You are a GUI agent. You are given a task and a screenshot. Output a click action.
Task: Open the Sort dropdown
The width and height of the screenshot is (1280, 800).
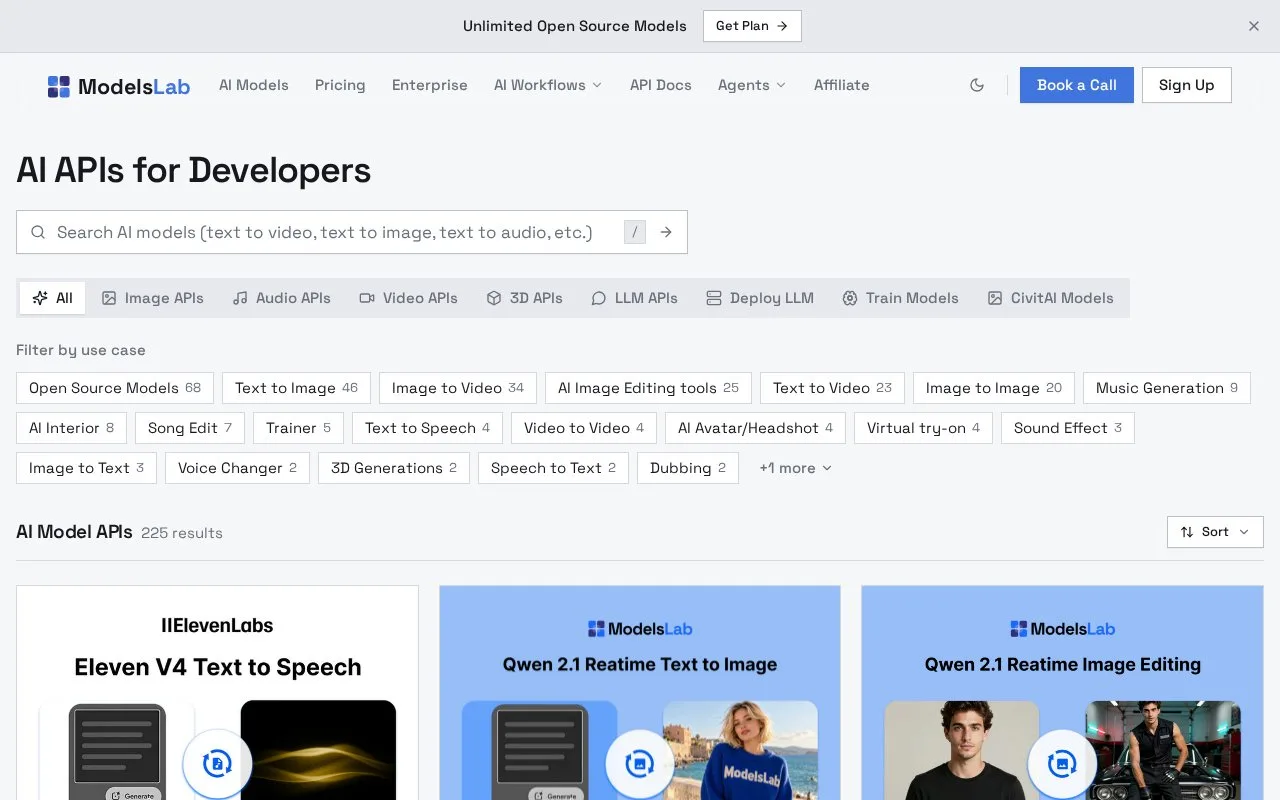click(x=1215, y=532)
